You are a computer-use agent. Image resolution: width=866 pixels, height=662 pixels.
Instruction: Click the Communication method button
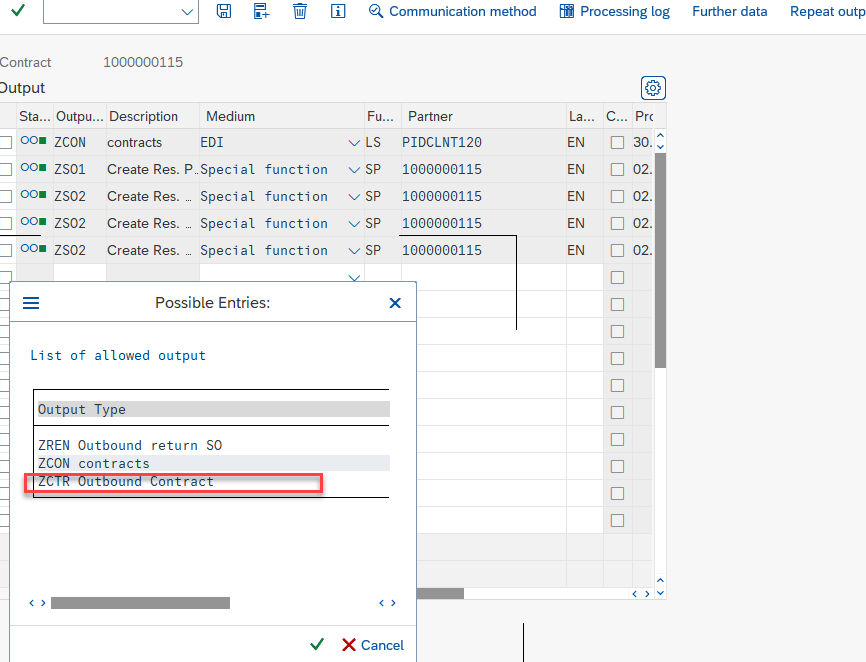[452, 11]
